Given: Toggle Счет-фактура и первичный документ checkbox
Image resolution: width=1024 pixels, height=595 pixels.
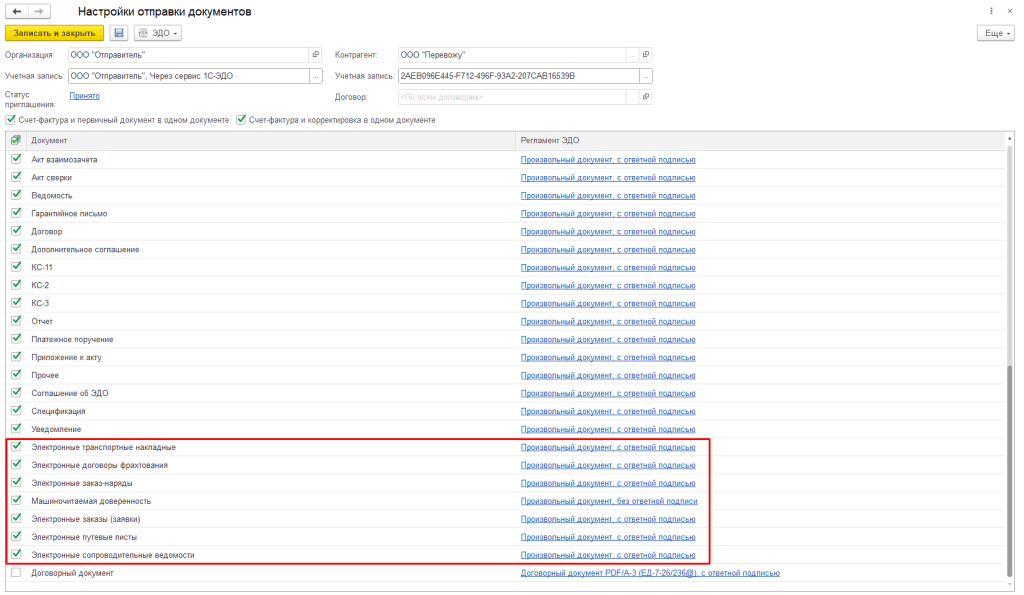Looking at the screenshot, I should 10,120.
